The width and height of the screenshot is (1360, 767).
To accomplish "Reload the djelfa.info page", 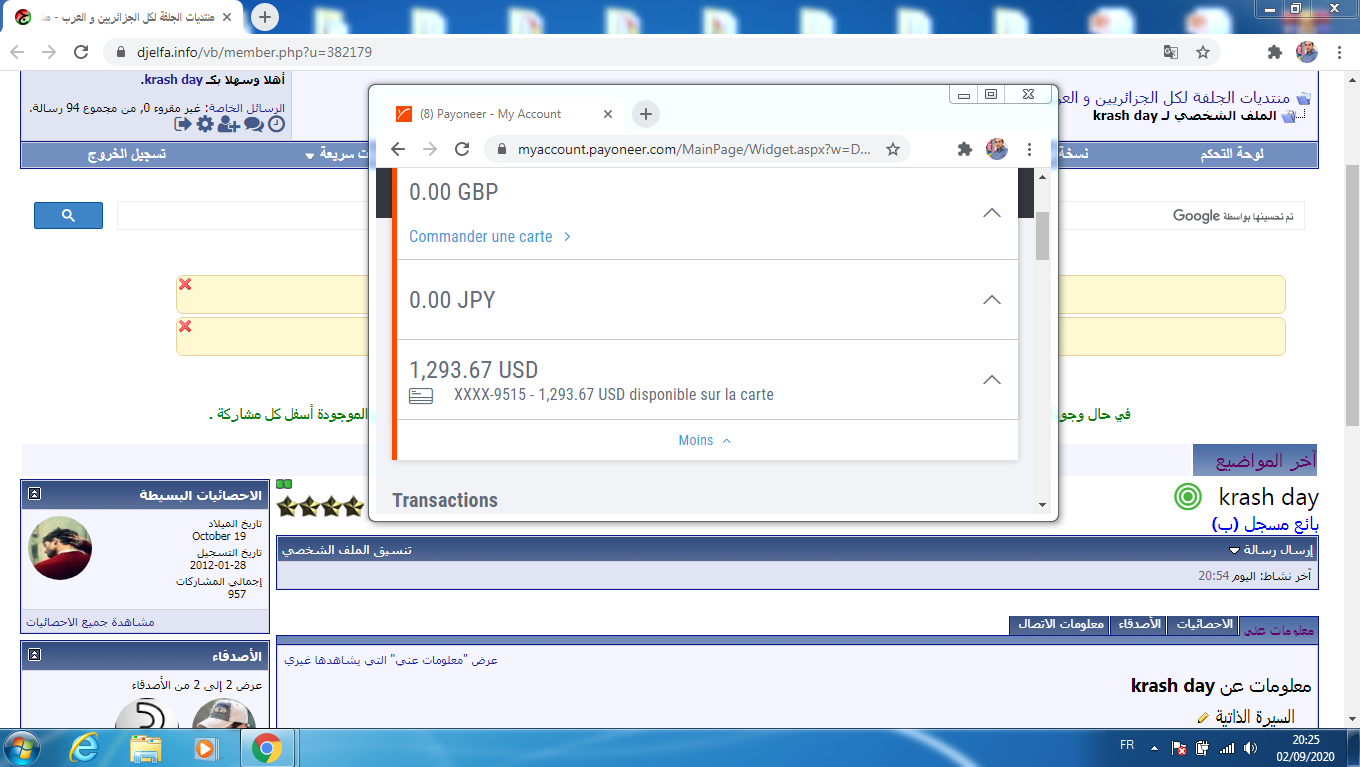I will tap(83, 52).
